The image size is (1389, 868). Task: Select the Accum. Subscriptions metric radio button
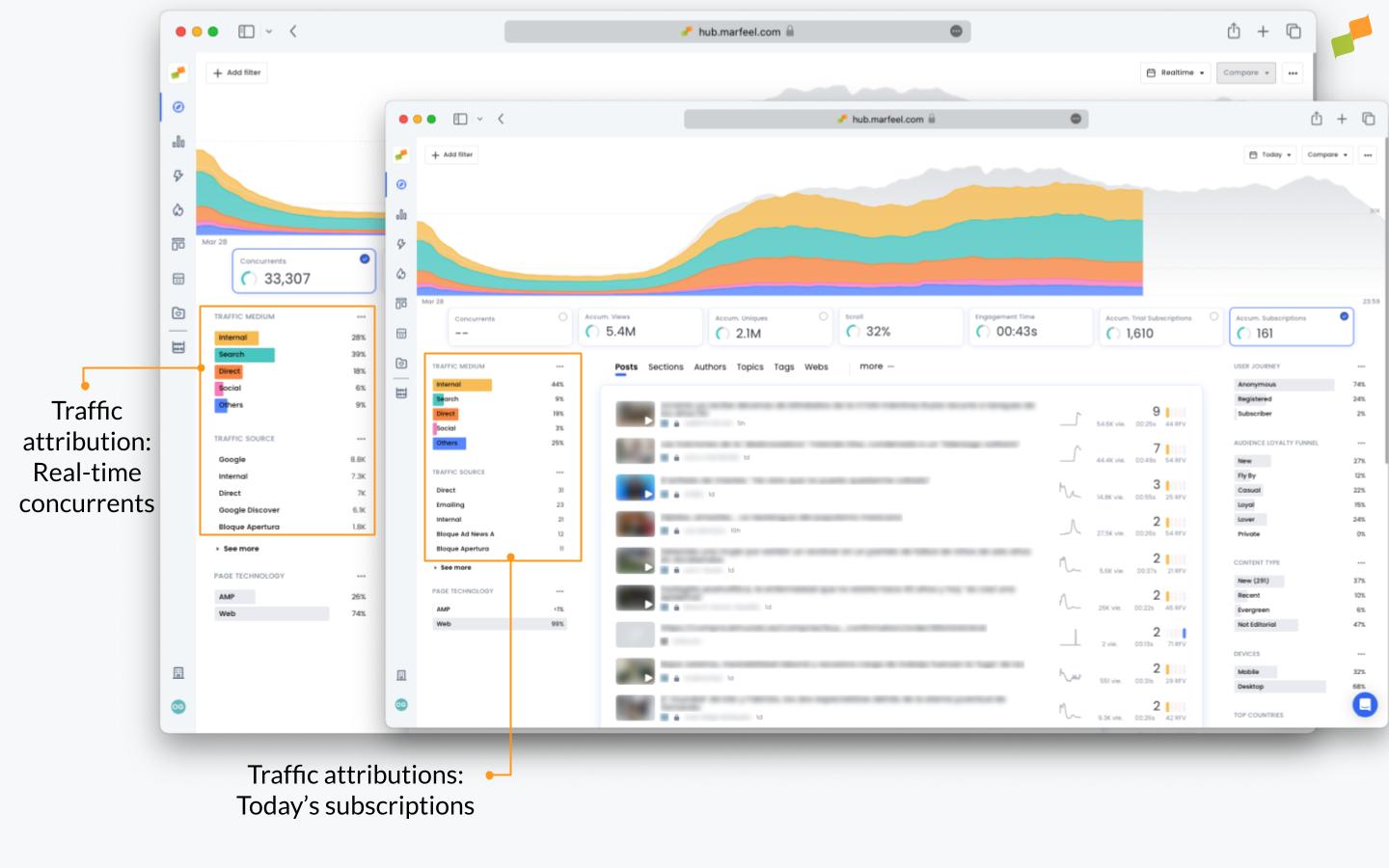tap(1342, 315)
